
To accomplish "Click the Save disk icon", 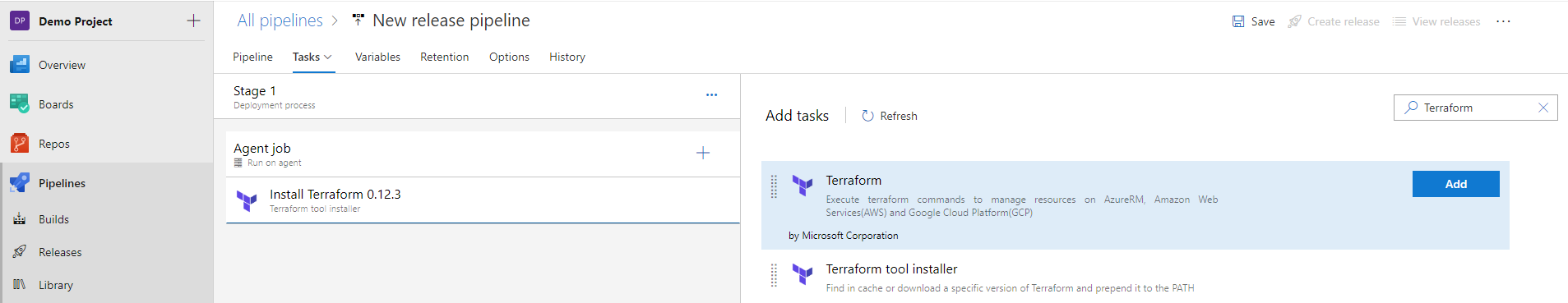I will (x=1238, y=21).
